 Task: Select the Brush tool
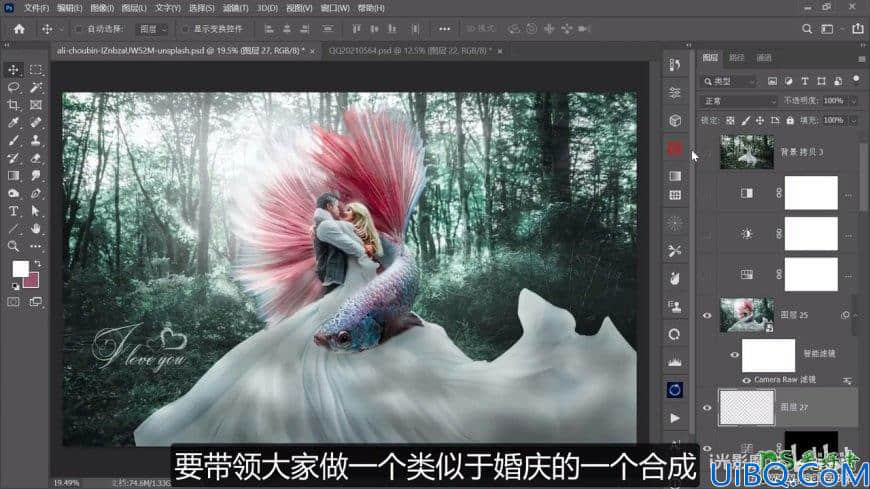pyautogui.click(x=13, y=140)
